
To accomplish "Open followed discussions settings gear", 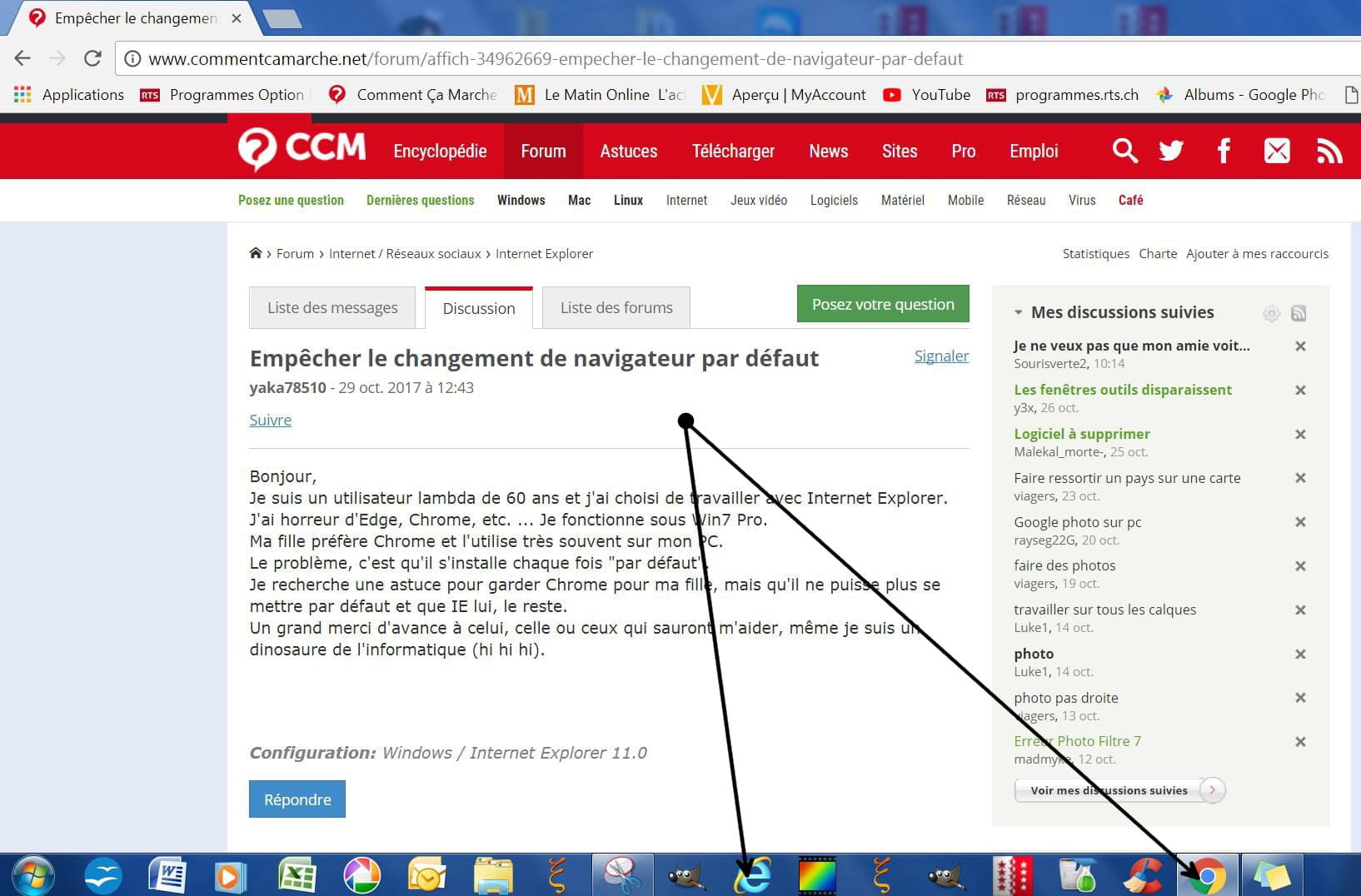I will pos(1271,313).
